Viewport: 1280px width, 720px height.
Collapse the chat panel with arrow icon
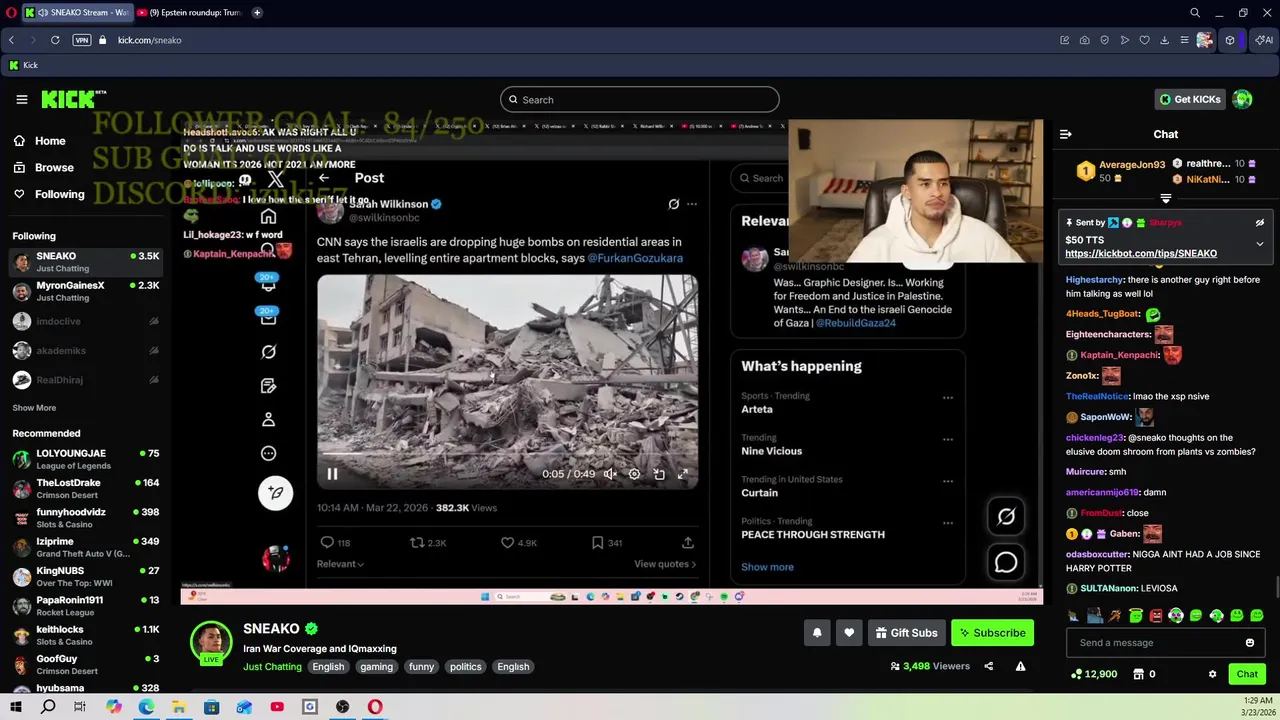pyautogui.click(x=1066, y=134)
